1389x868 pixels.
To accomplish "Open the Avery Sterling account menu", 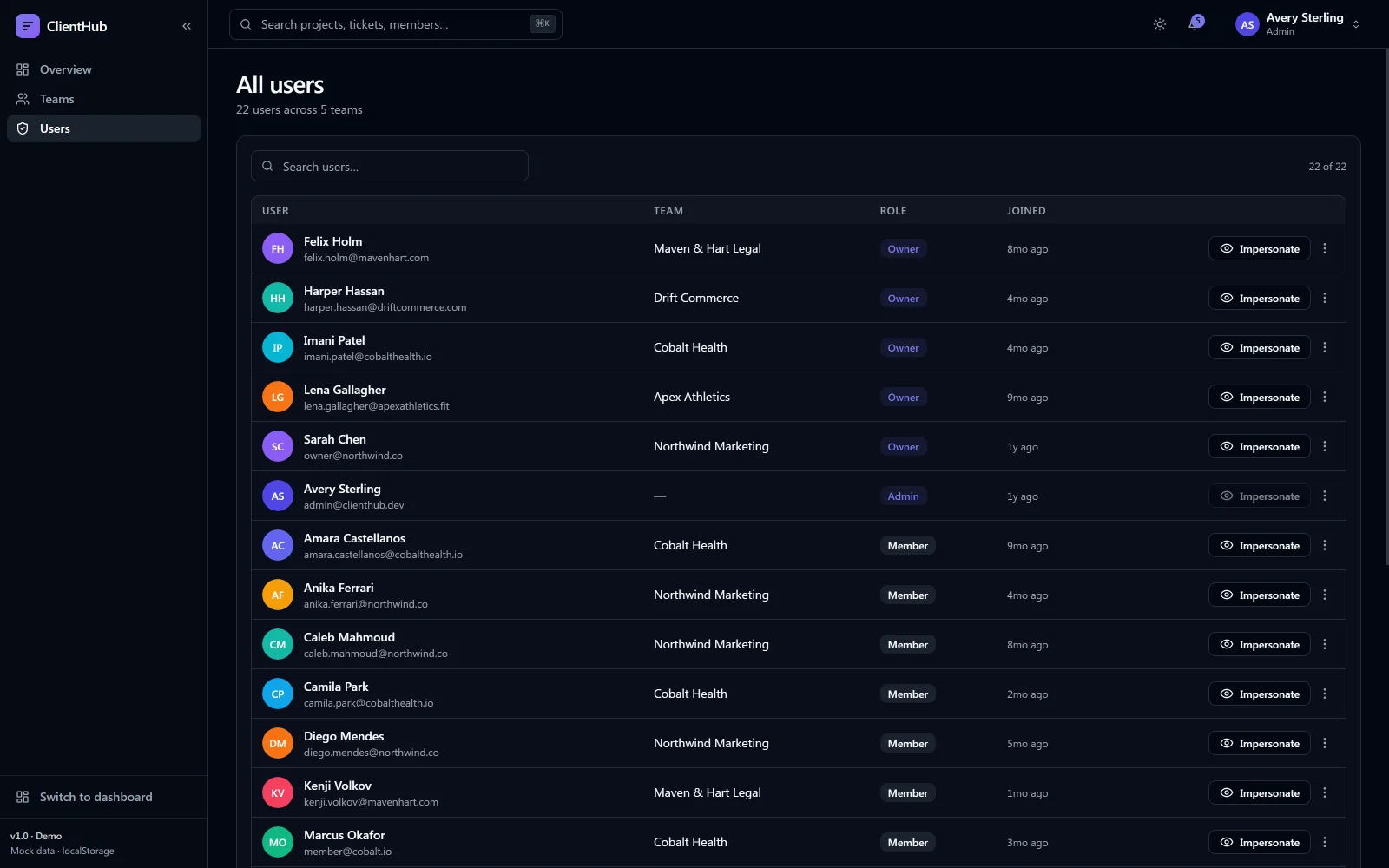I will 1298,24.
